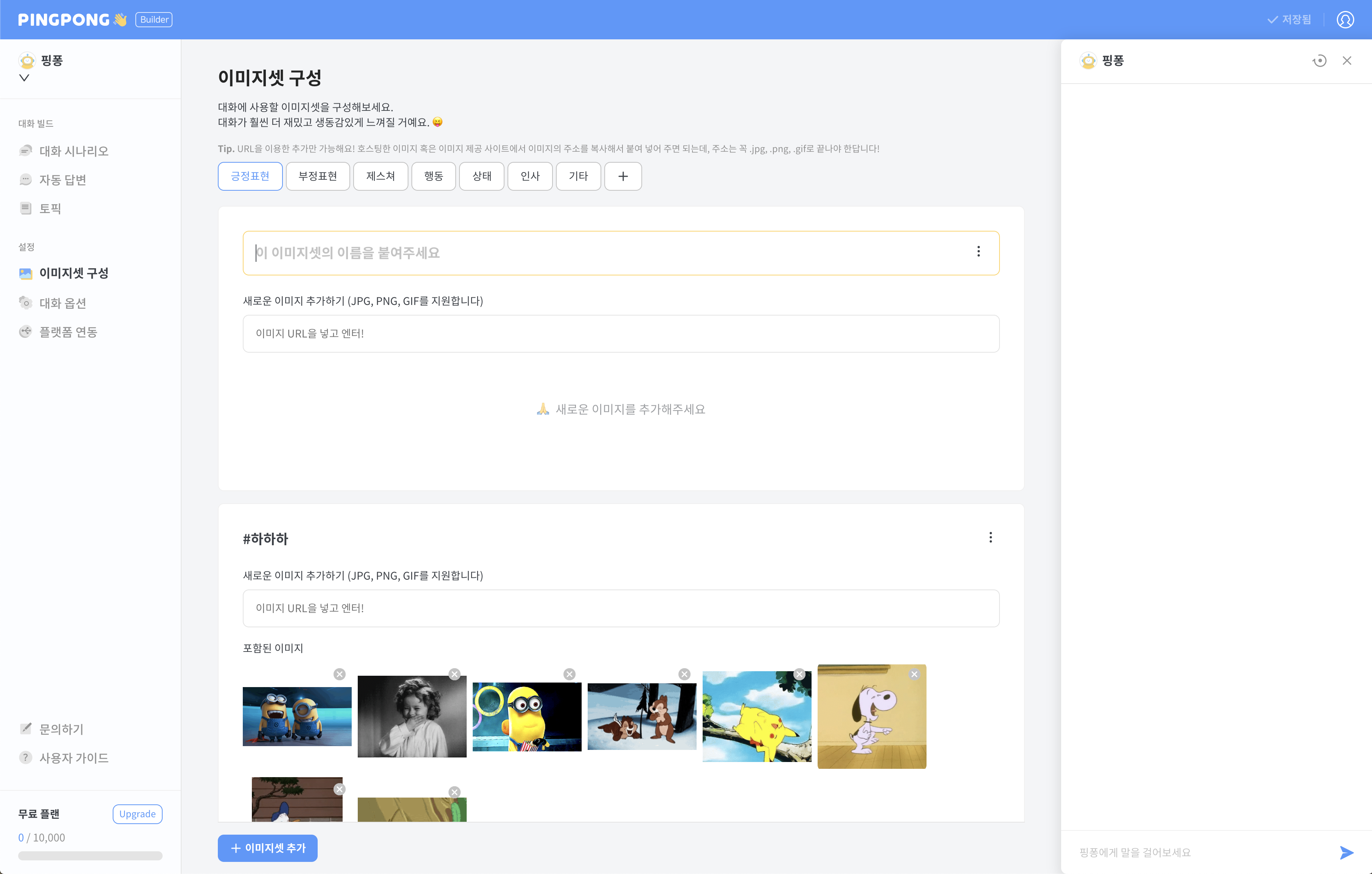Click the 토픽 document icon
This screenshot has width=1372, height=874.
coord(26,208)
